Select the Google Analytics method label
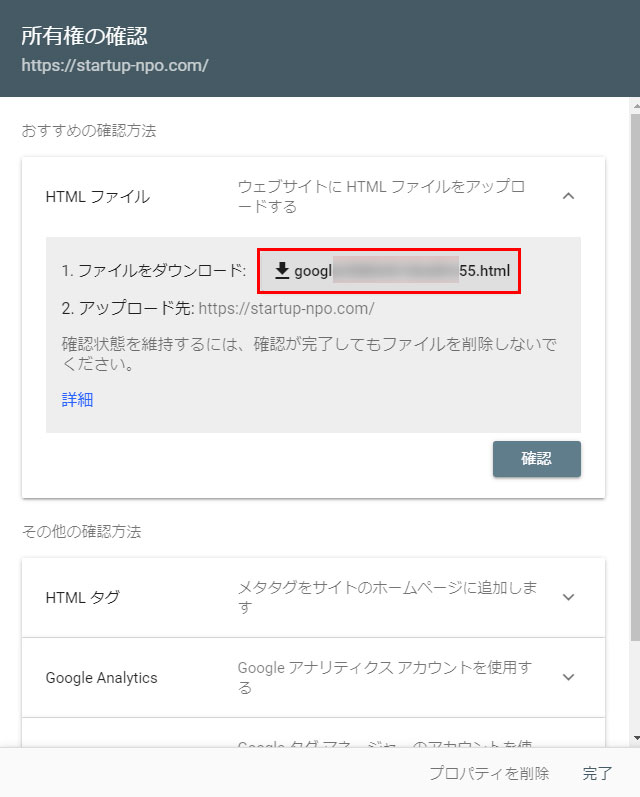 (102, 677)
